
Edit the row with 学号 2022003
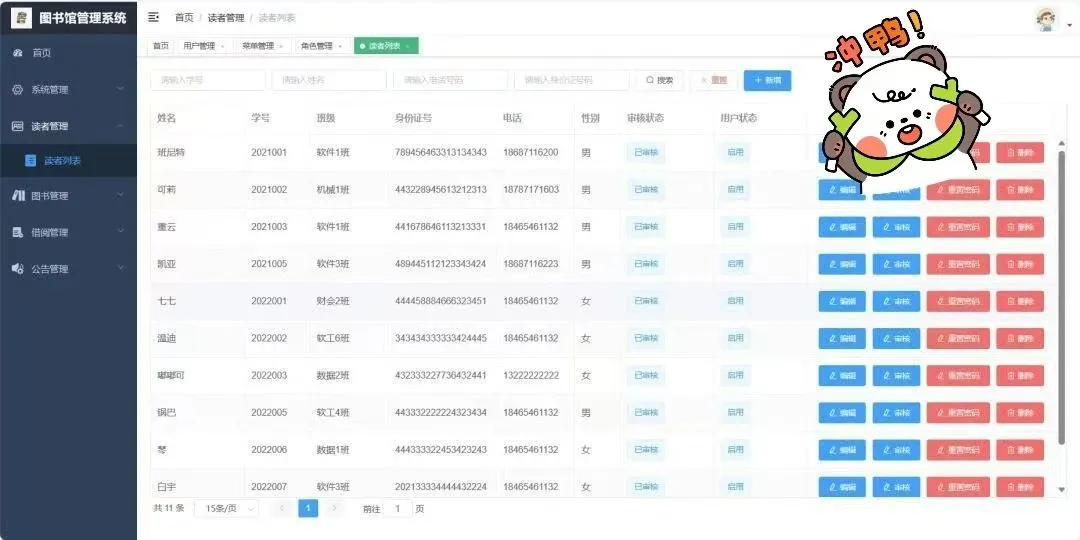[842, 375]
